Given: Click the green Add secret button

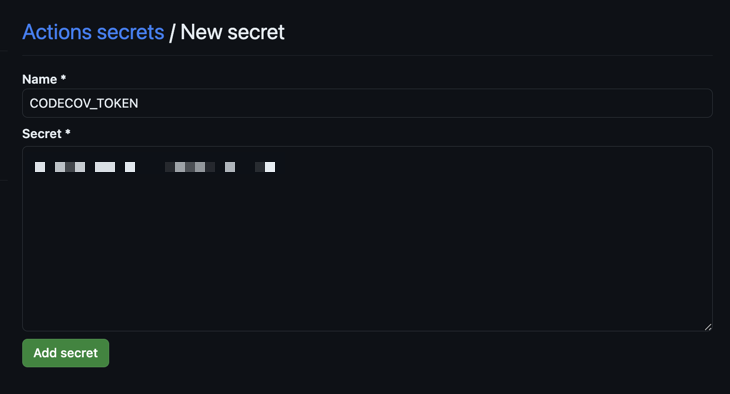Looking at the screenshot, I should point(66,353).
